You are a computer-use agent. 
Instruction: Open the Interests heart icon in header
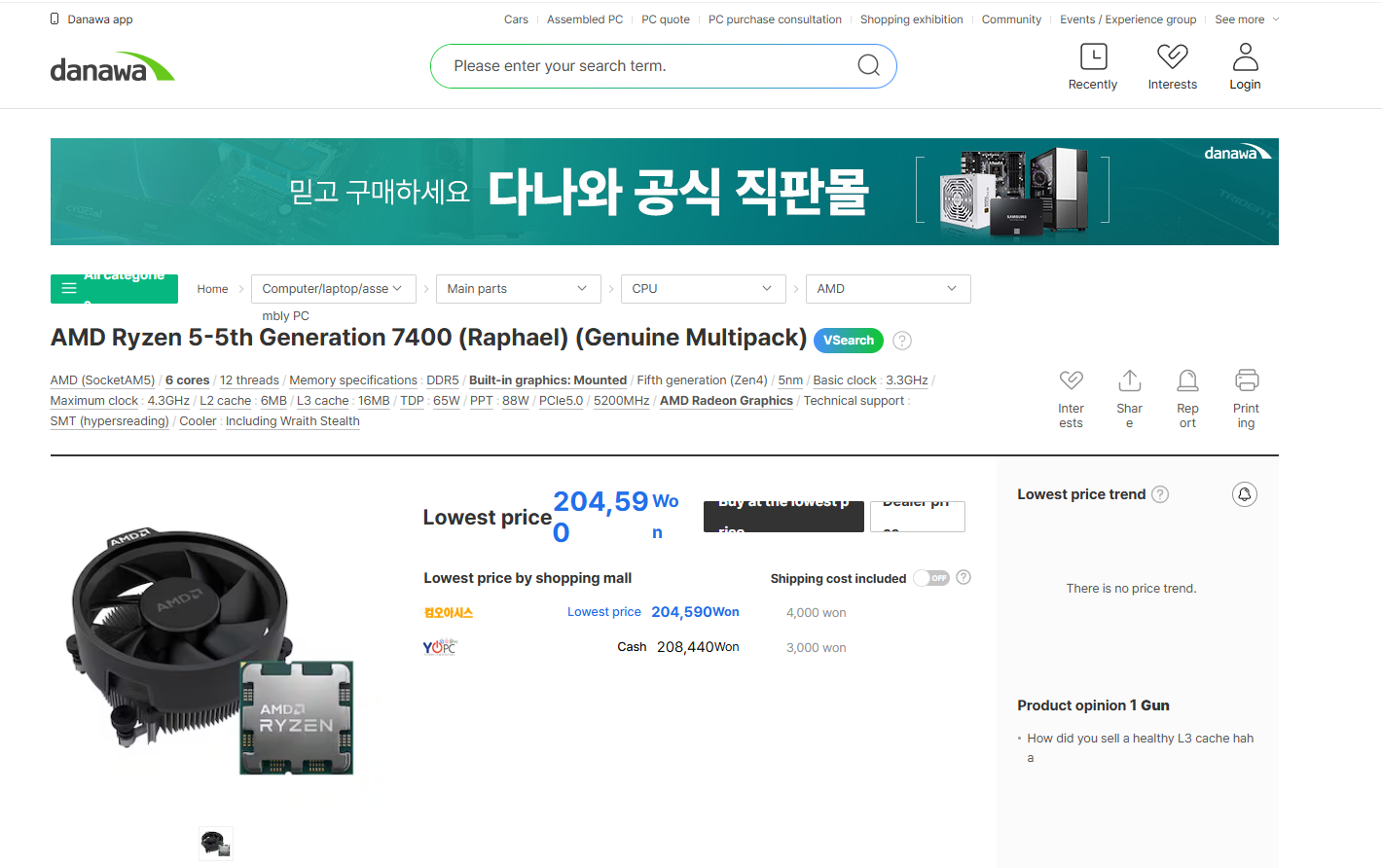click(x=1172, y=57)
